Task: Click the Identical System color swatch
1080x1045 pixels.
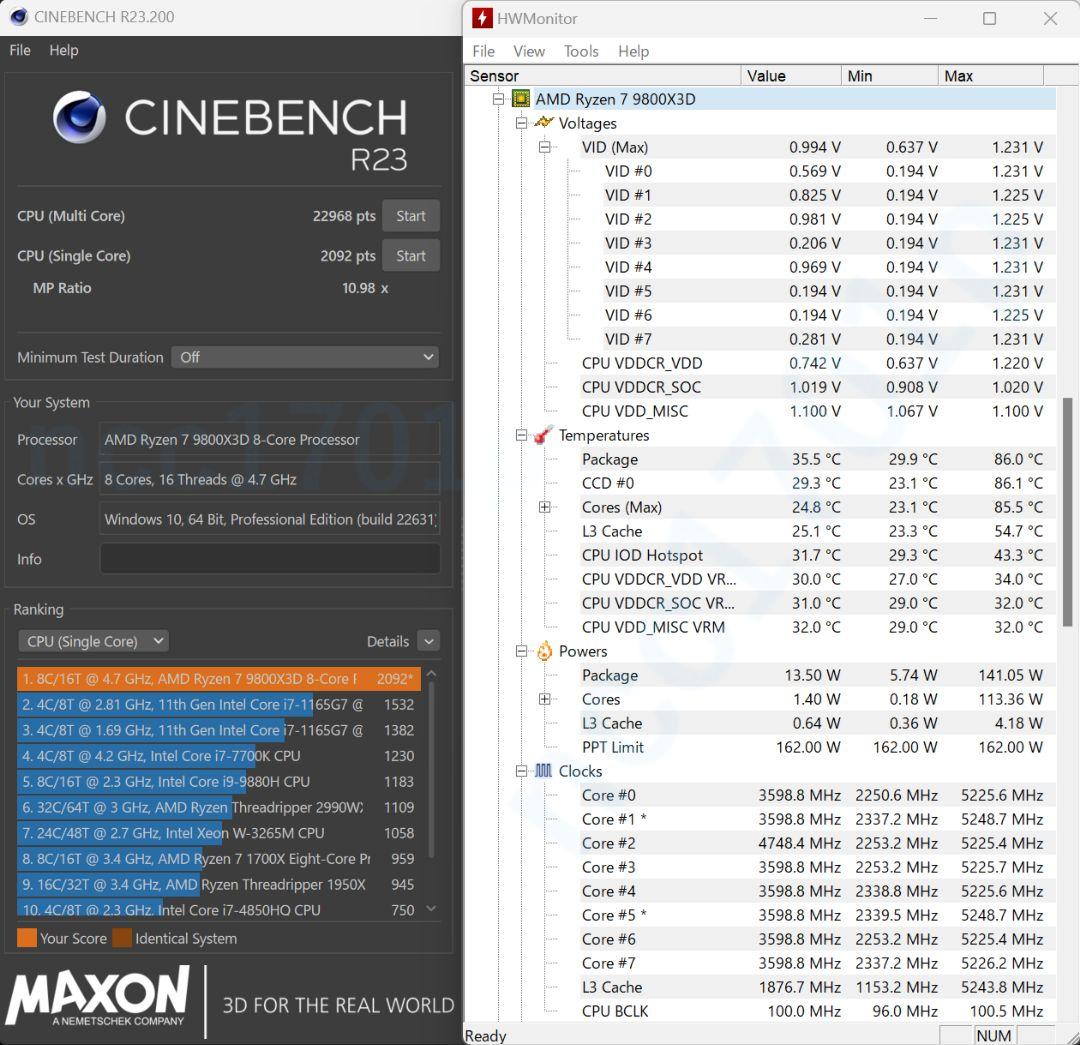Action: pos(122,938)
